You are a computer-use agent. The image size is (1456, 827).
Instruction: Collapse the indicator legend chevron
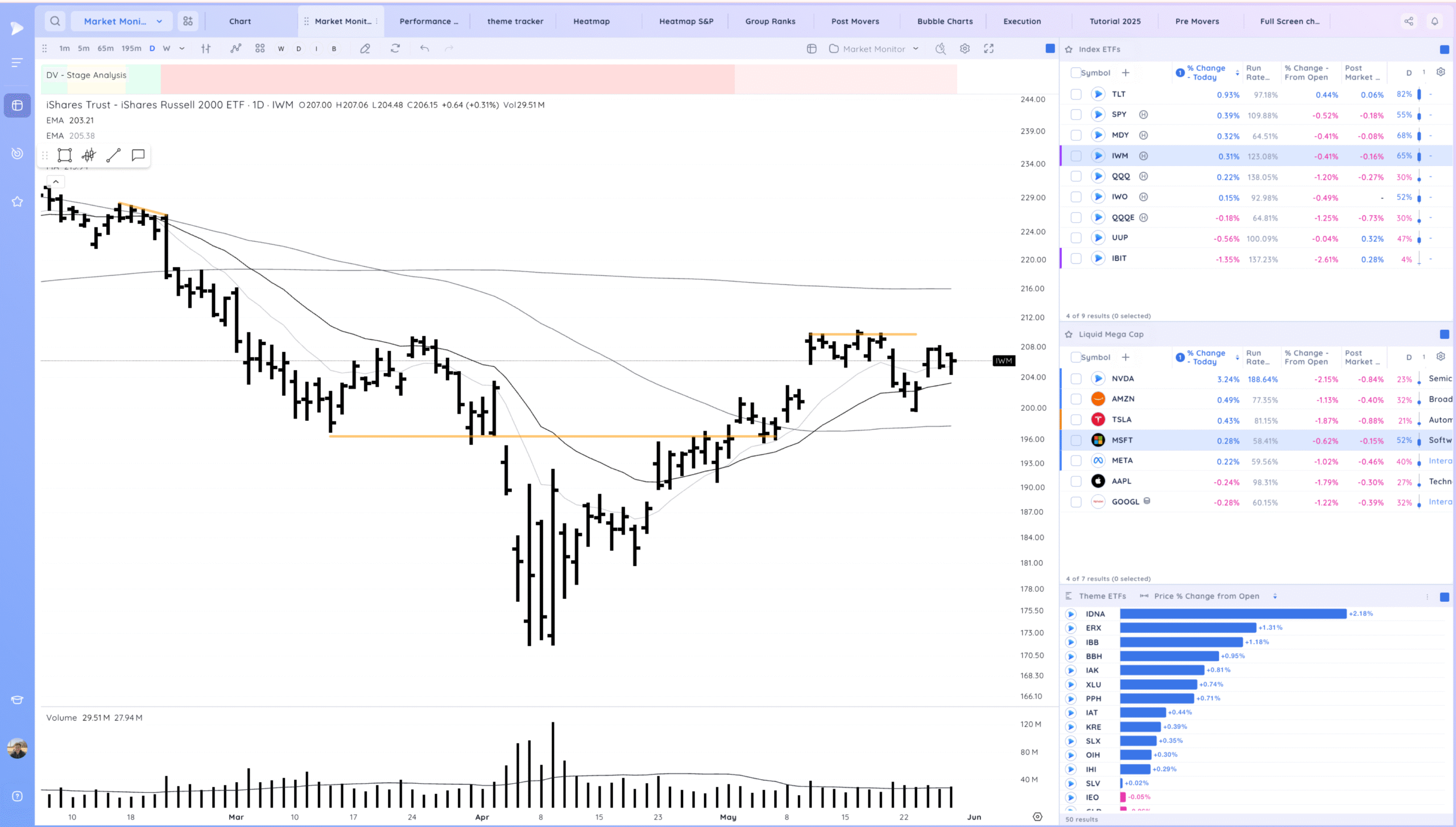56,181
